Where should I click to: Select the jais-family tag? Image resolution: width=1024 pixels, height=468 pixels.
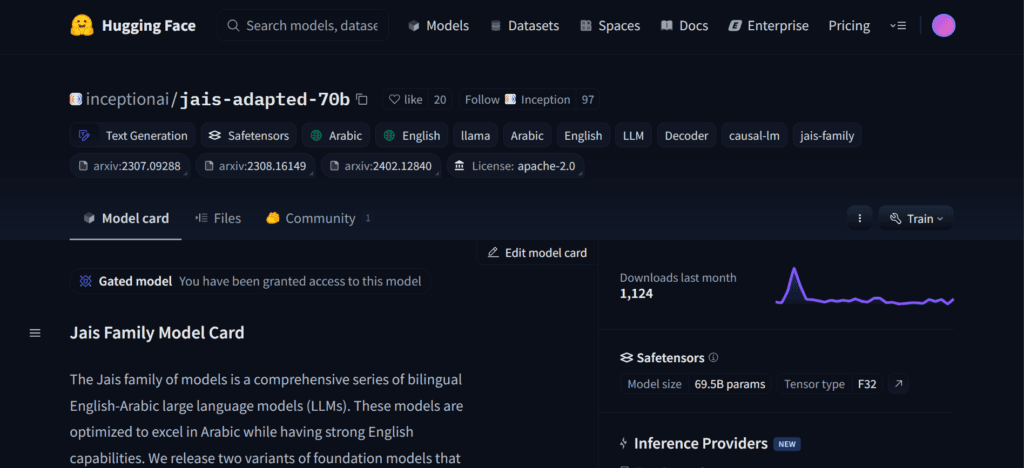pos(827,136)
